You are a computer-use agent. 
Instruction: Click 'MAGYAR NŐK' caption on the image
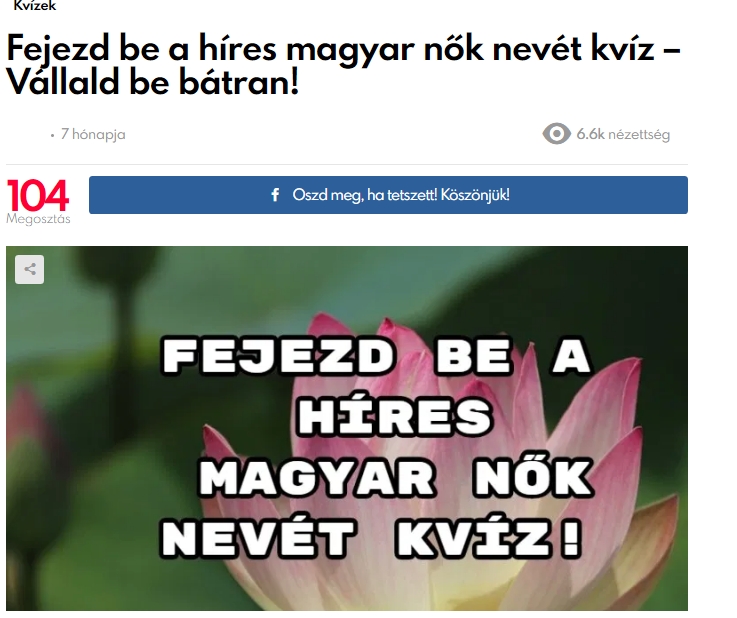point(396,478)
